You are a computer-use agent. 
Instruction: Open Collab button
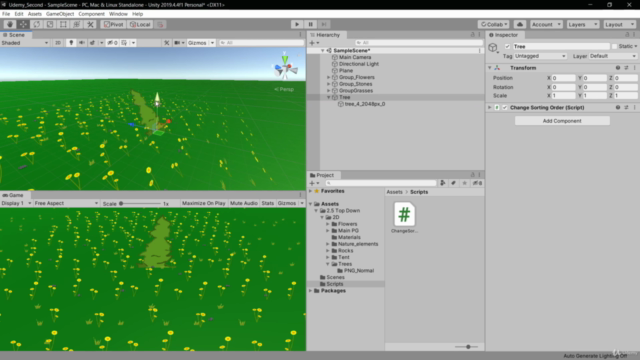[x=494, y=24]
